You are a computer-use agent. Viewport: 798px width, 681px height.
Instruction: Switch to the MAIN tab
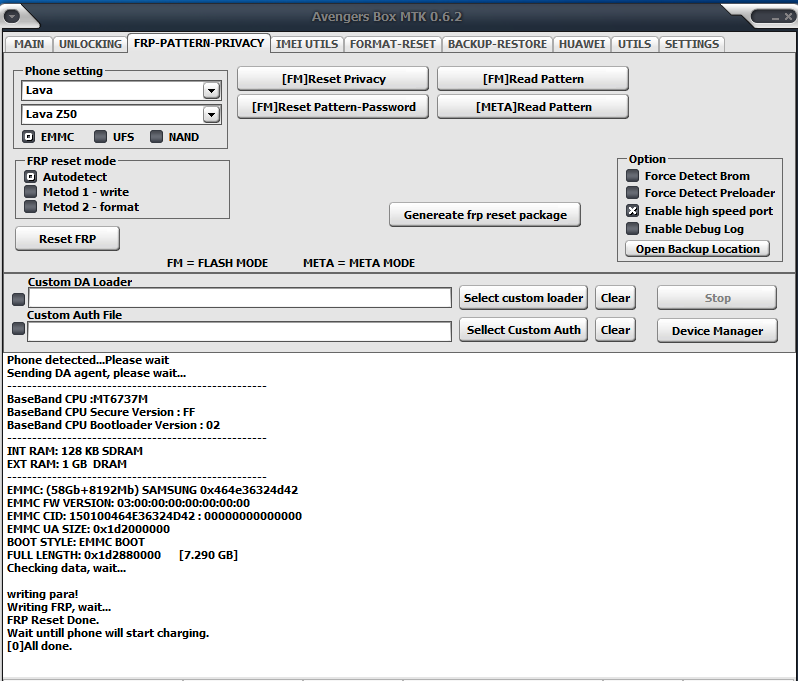point(29,44)
